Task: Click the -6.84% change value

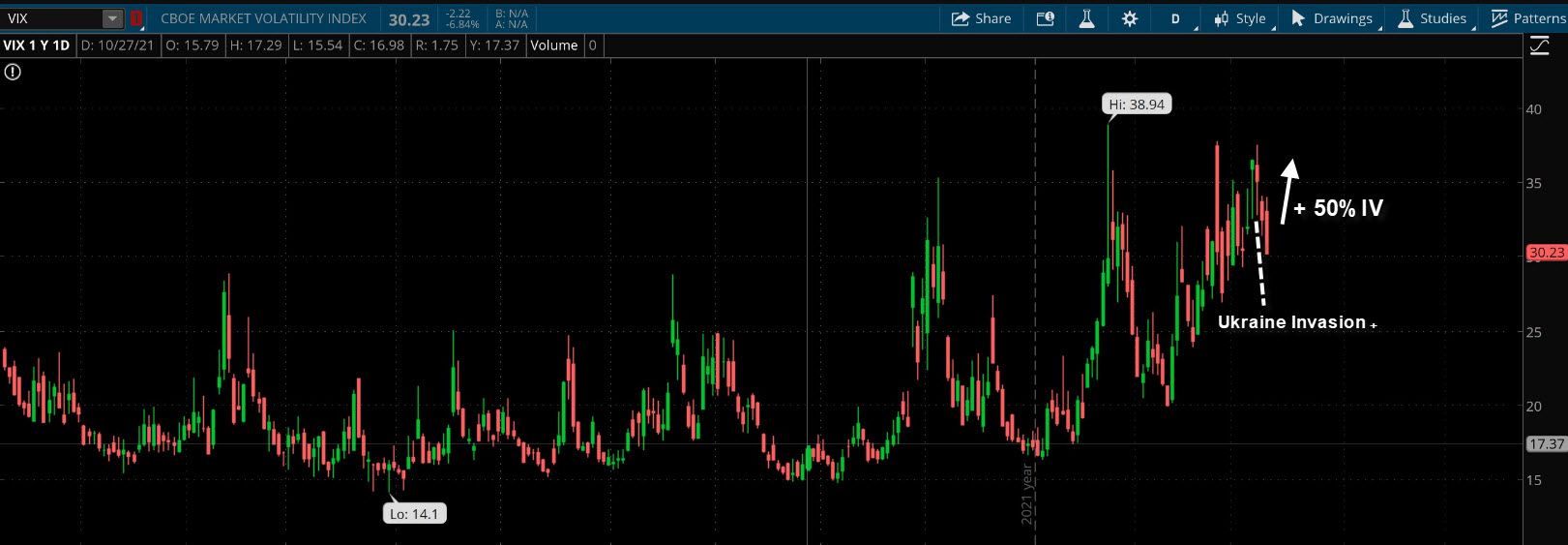Action: pyautogui.click(x=462, y=24)
